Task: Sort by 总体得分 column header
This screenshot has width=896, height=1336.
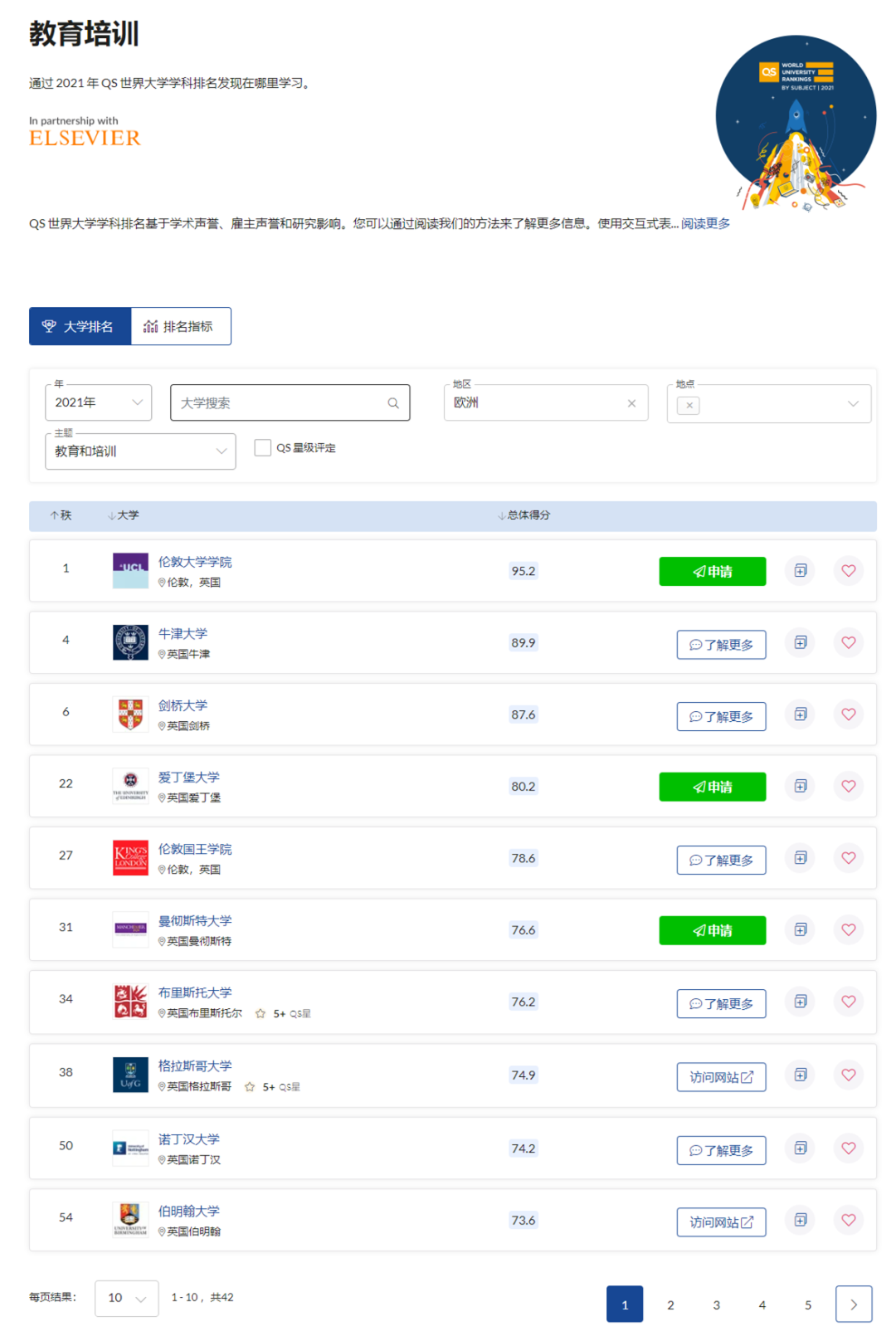Action: point(523,515)
